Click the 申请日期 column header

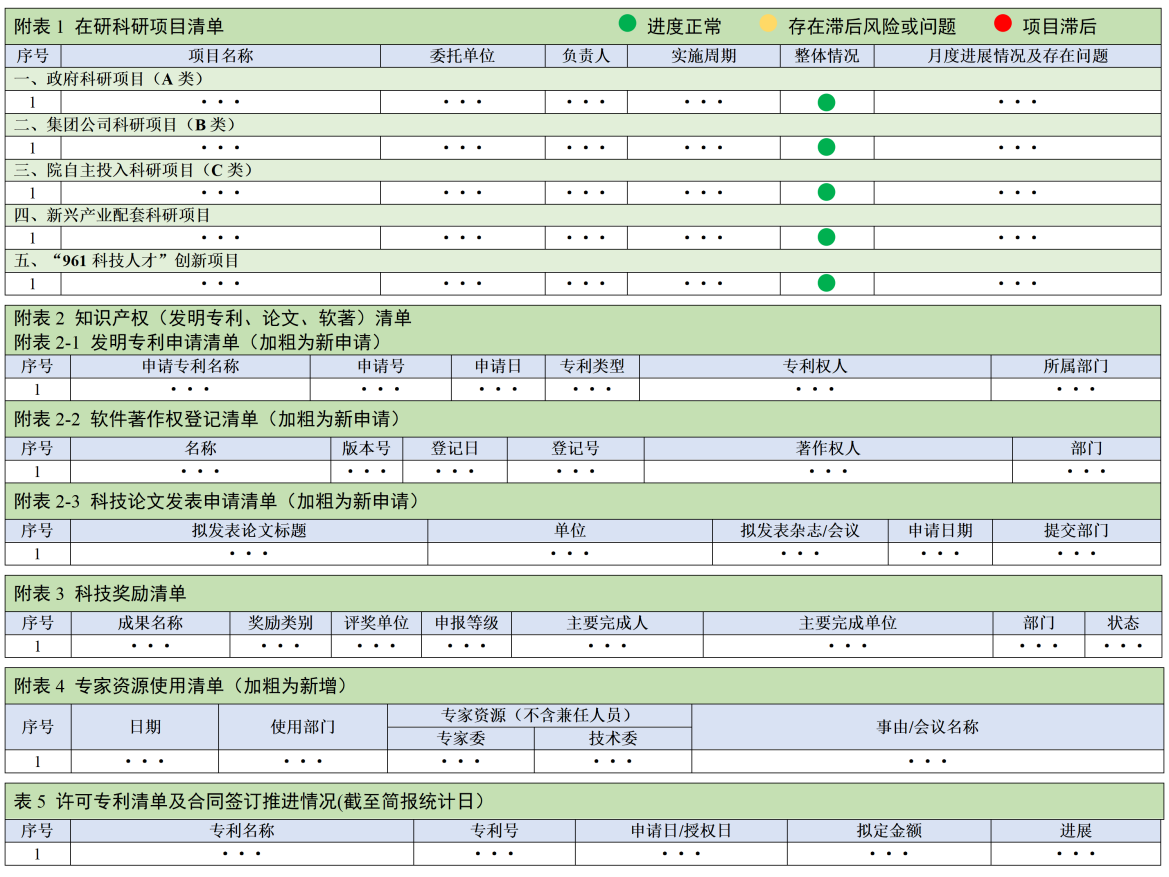pyautogui.click(x=940, y=530)
